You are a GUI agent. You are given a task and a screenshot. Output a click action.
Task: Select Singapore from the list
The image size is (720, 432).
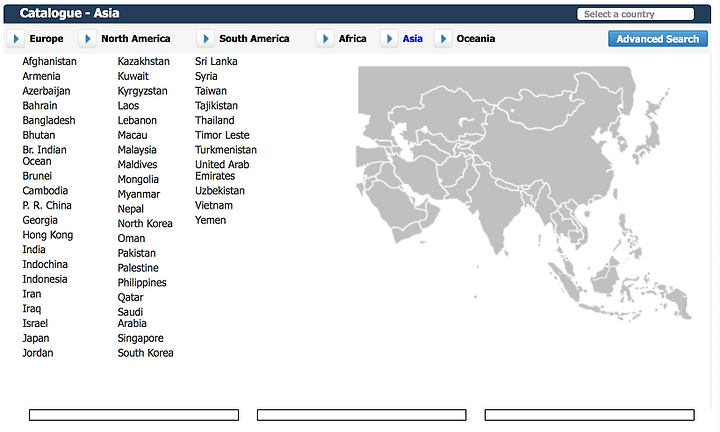tap(141, 338)
